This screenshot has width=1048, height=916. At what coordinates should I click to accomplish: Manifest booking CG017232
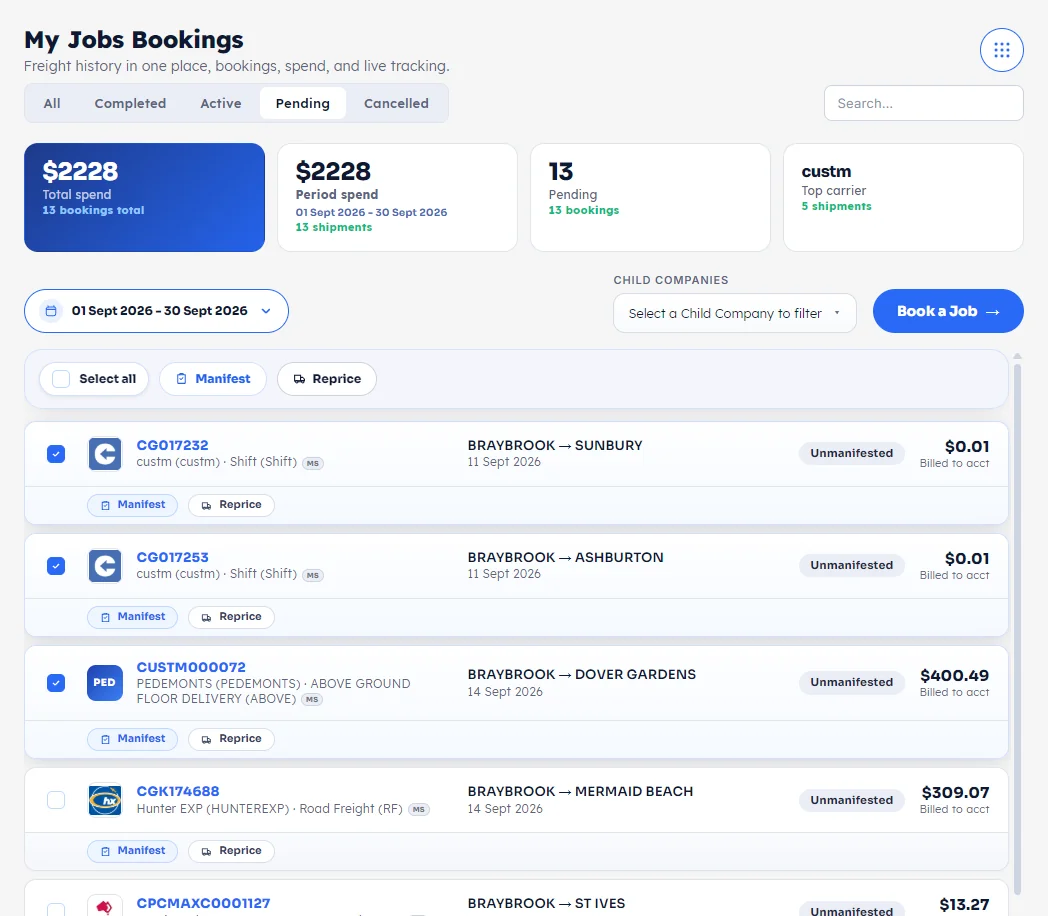(132, 505)
